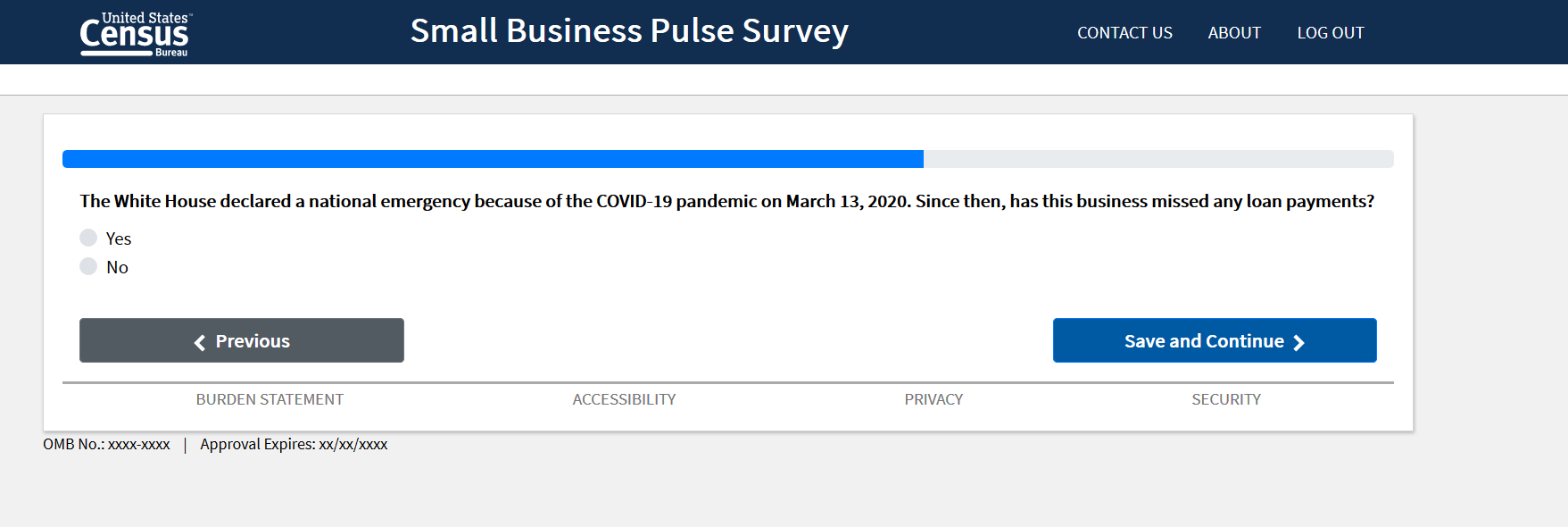Select the No radio button
The image size is (1568, 527).
point(88,266)
